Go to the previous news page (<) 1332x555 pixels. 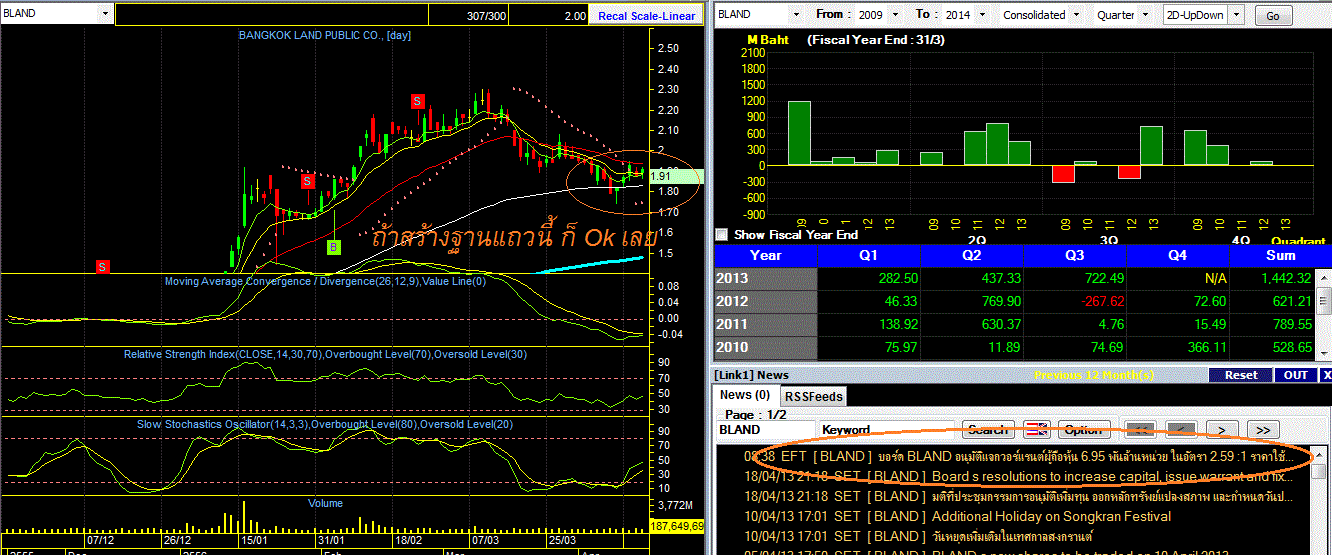tap(1181, 430)
